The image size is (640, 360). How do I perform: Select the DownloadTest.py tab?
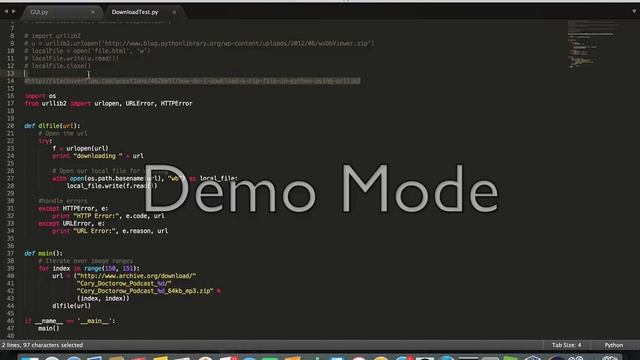[x=135, y=12]
